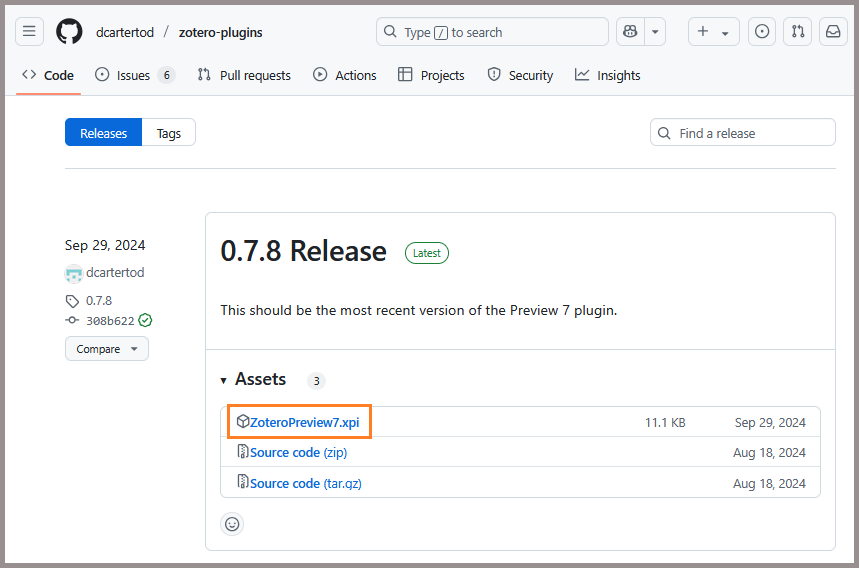Download ZoteroPreview7.xpi
The height and width of the screenshot is (568, 859).
(305, 422)
